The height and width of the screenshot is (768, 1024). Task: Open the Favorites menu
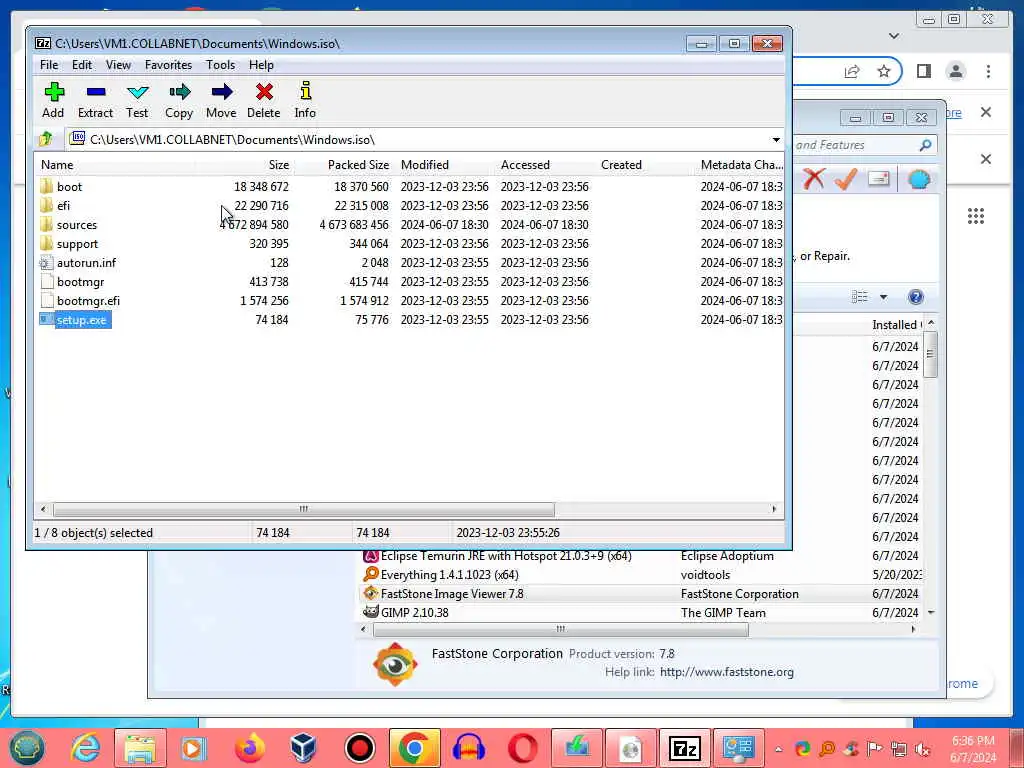pyautogui.click(x=168, y=65)
